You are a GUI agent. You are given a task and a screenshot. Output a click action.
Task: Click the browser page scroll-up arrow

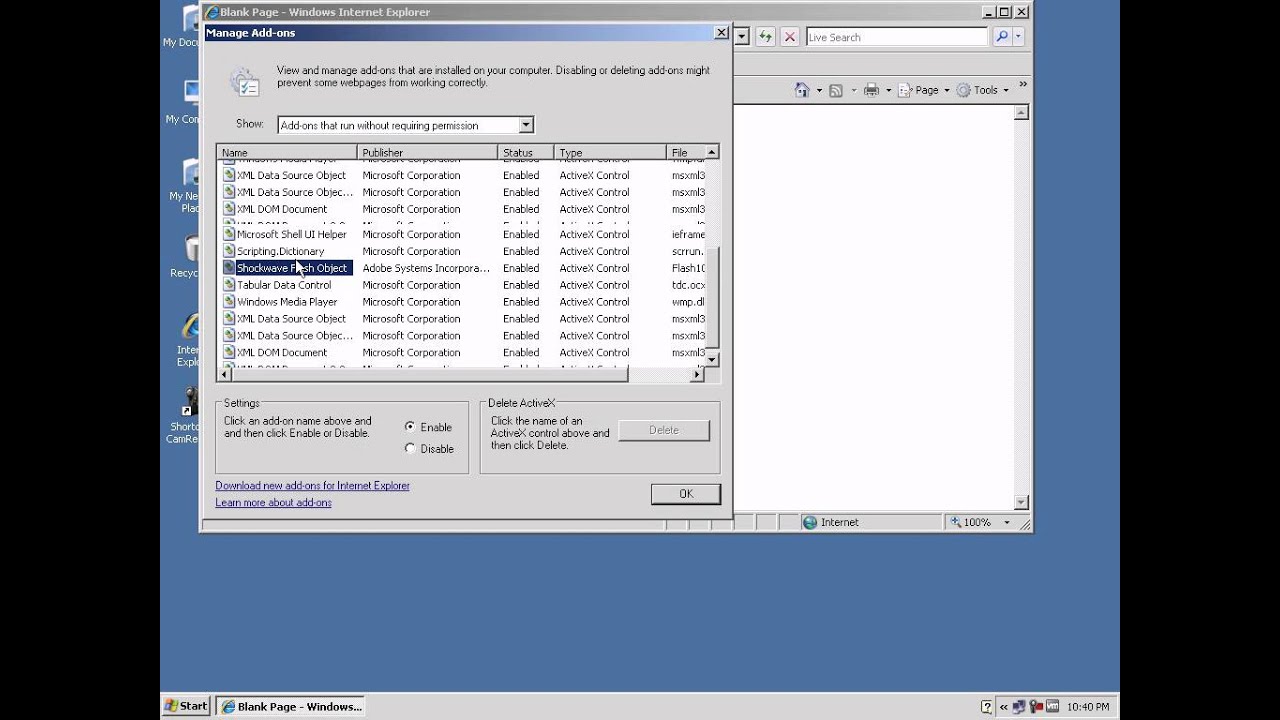click(1021, 113)
